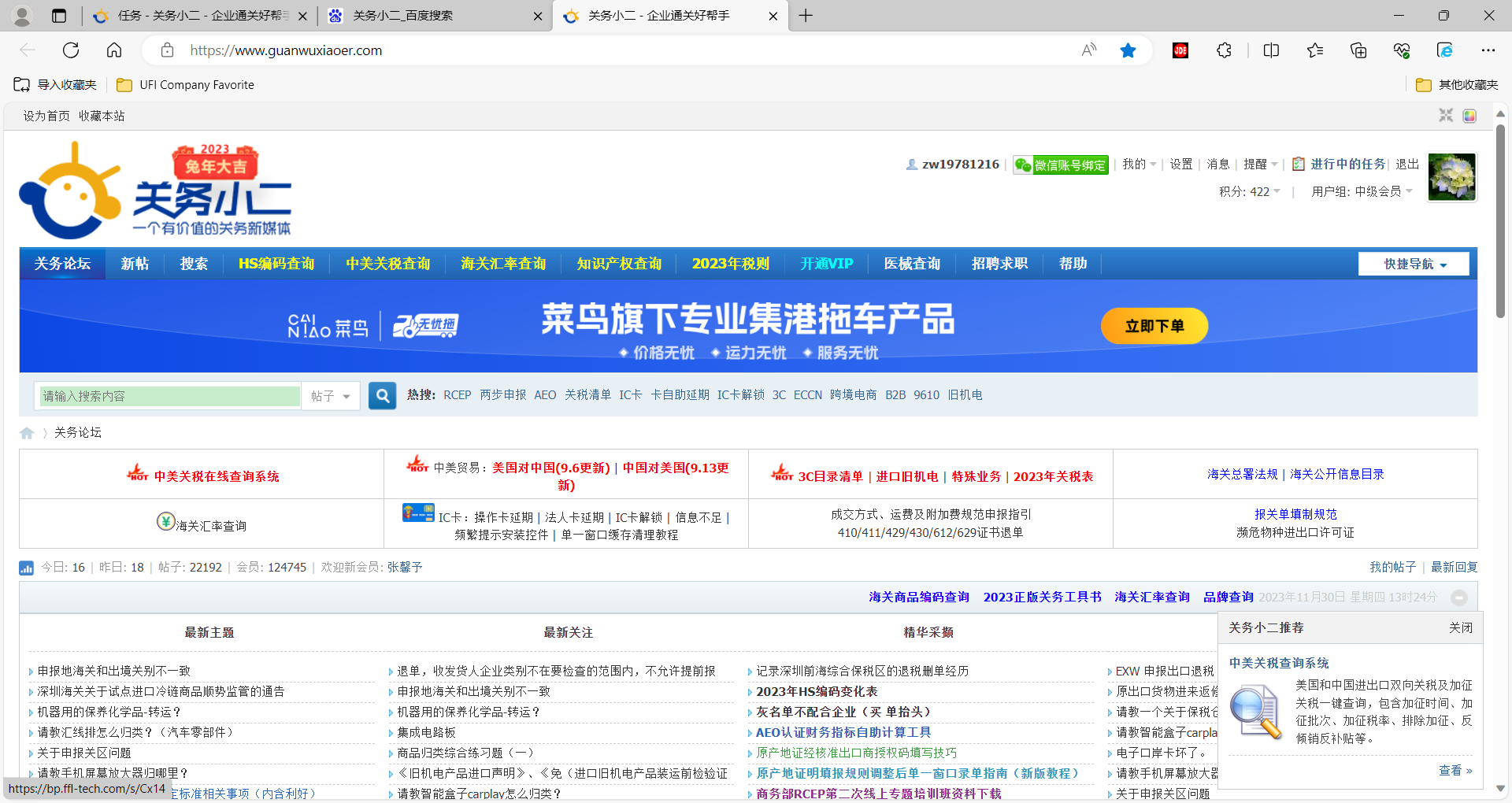Close the Baidu search tab

[538, 16]
